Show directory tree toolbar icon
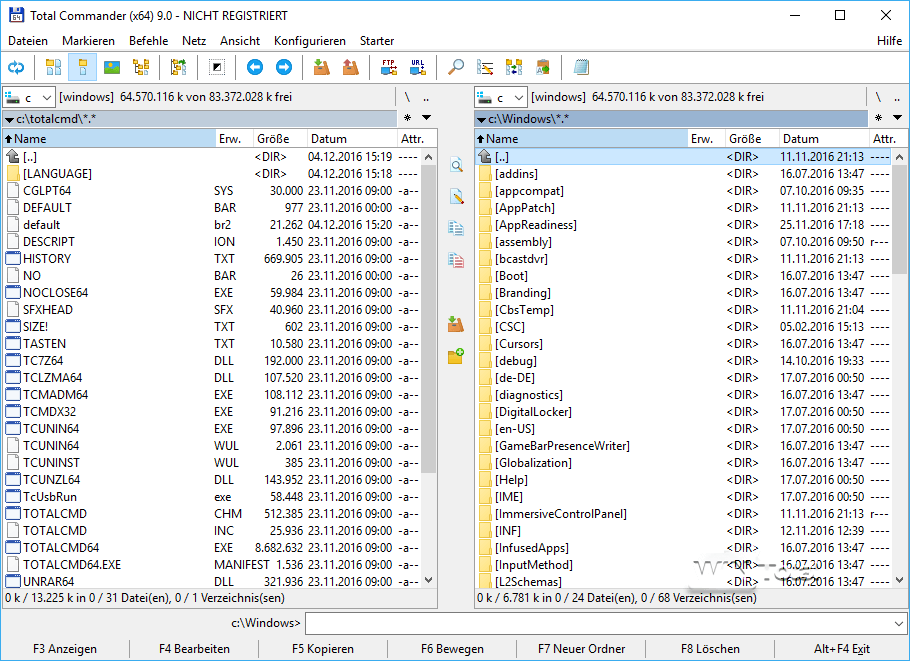This screenshot has width=910, height=661. coord(140,67)
